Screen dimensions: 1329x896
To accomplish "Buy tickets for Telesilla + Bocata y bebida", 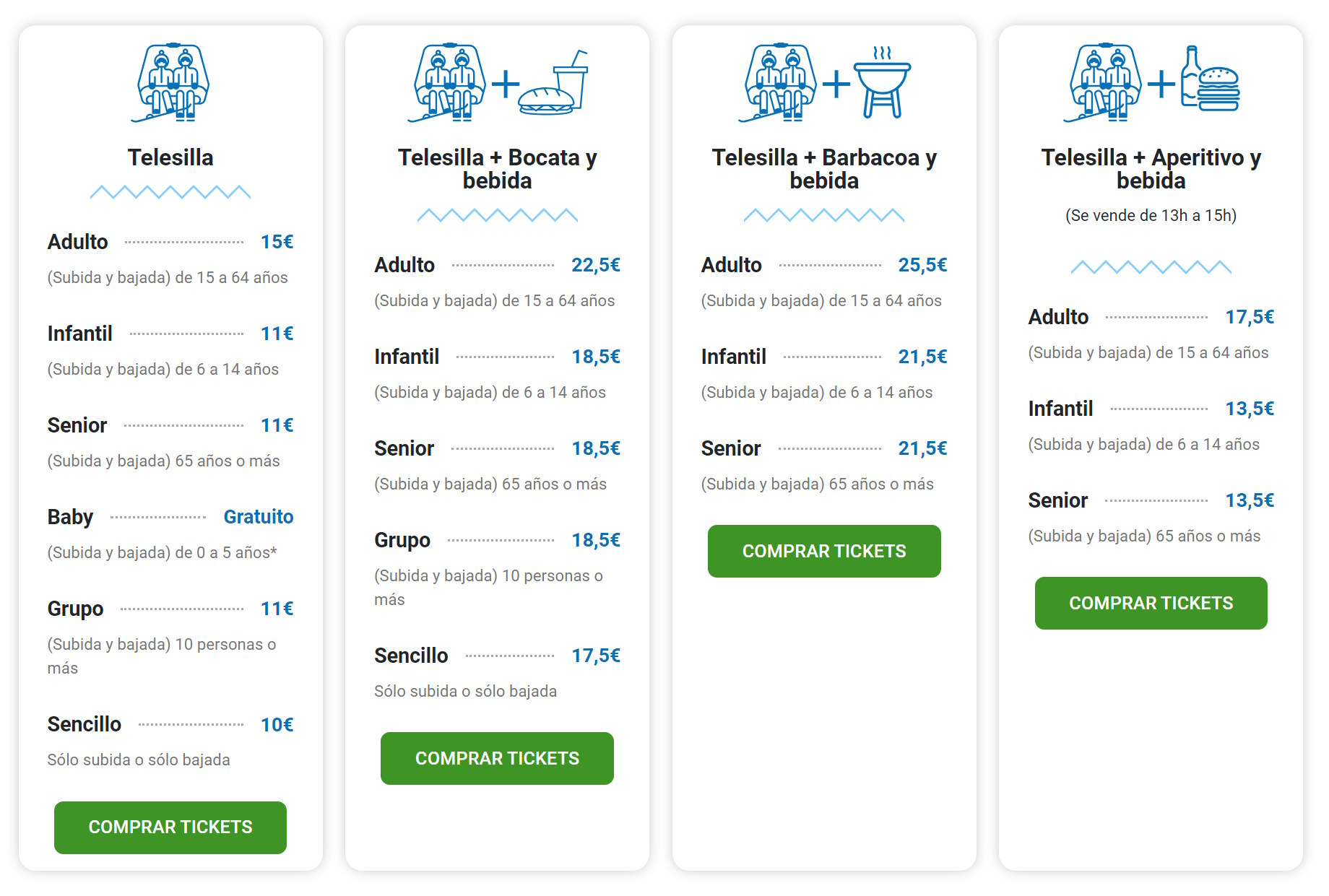I will pyautogui.click(x=497, y=758).
